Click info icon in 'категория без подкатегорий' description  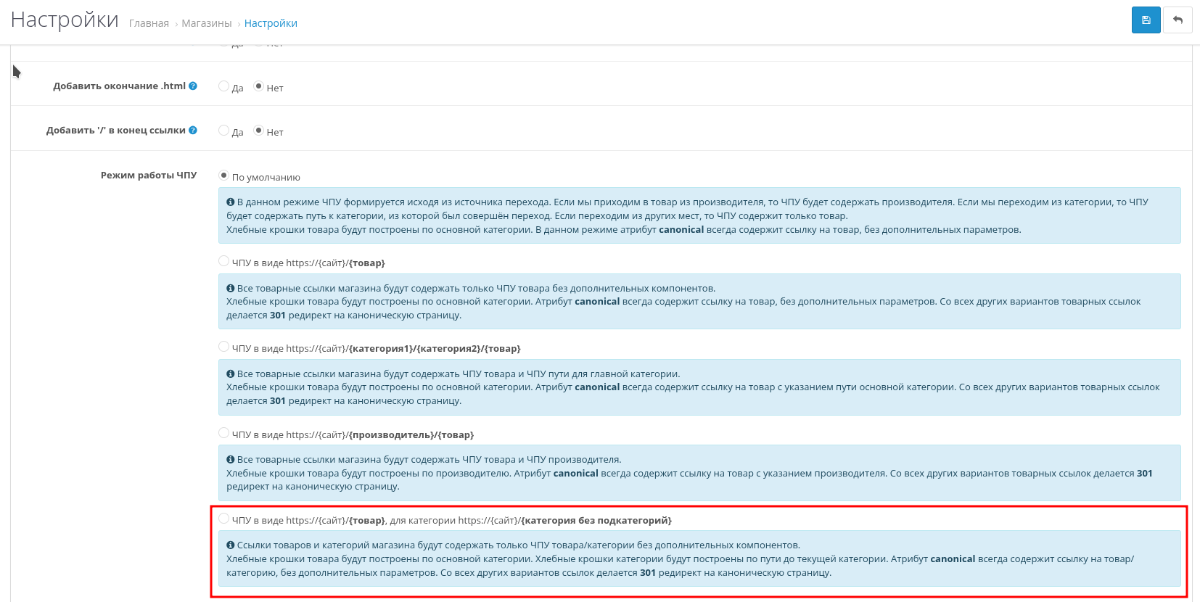(x=230, y=545)
